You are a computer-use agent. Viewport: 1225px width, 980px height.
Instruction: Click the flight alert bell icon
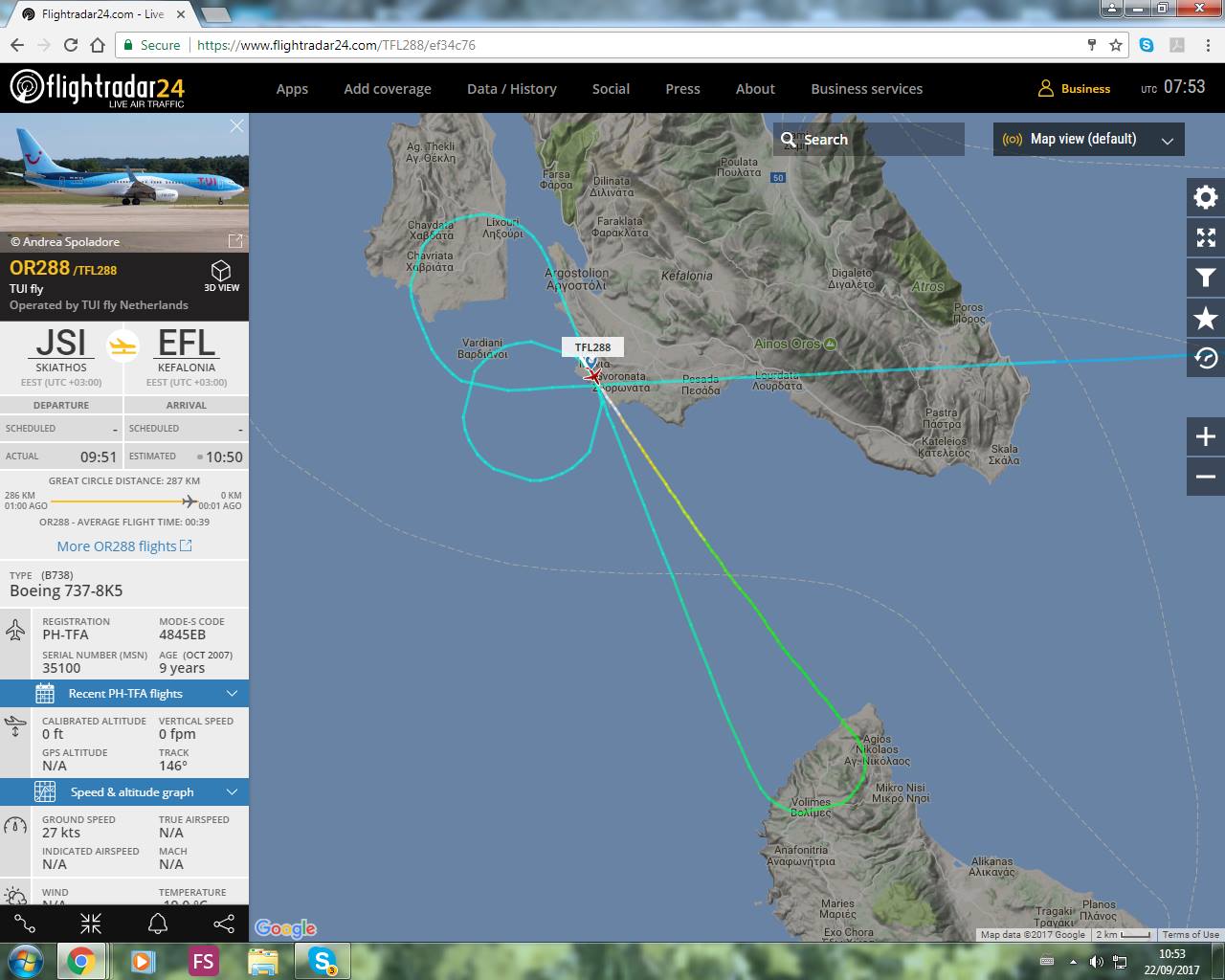tap(158, 924)
